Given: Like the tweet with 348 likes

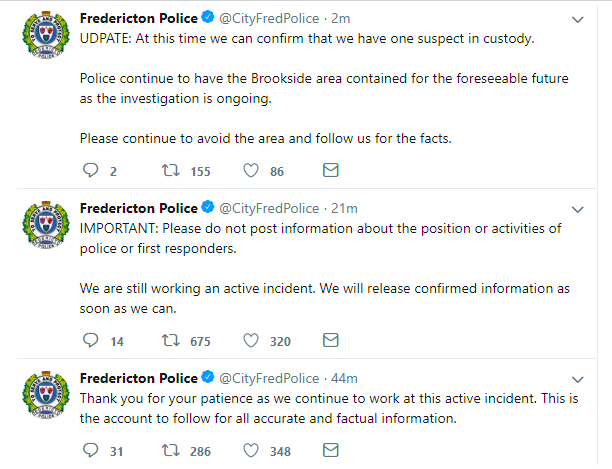Looking at the screenshot, I should coord(249,451).
